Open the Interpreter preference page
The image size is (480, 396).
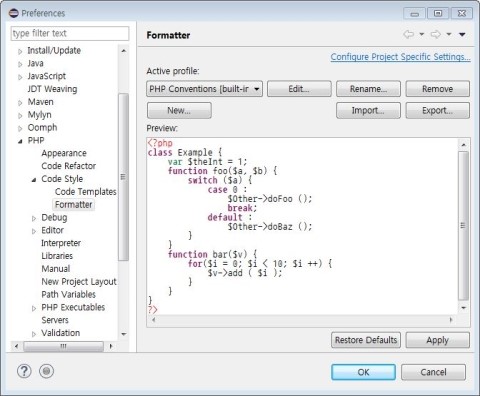click(61, 243)
